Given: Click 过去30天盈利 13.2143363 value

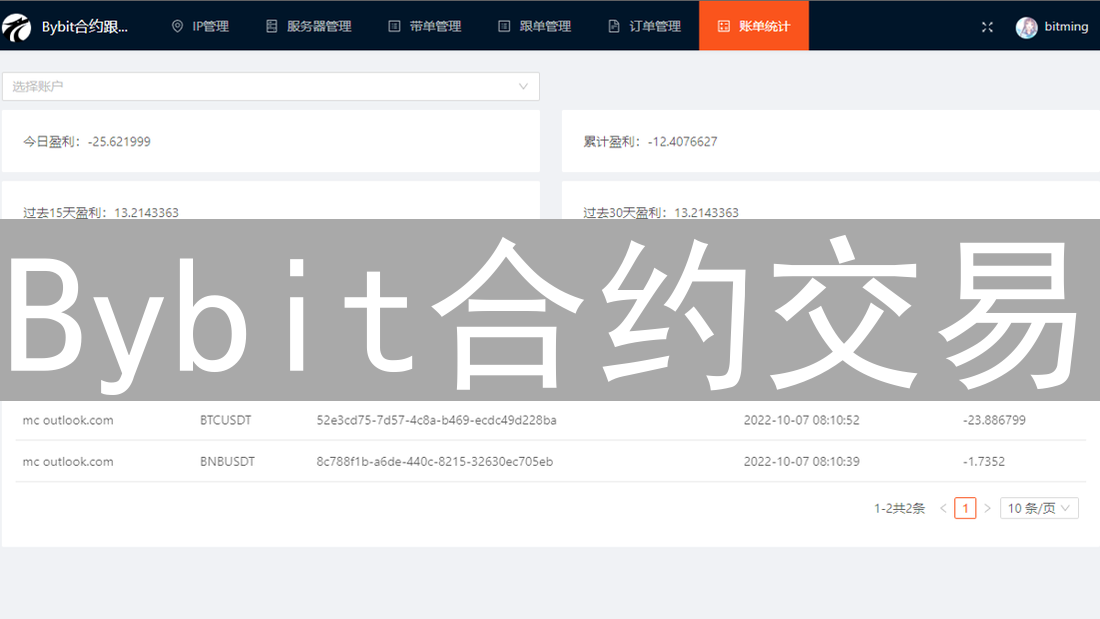Looking at the screenshot, I should [706, 213].
